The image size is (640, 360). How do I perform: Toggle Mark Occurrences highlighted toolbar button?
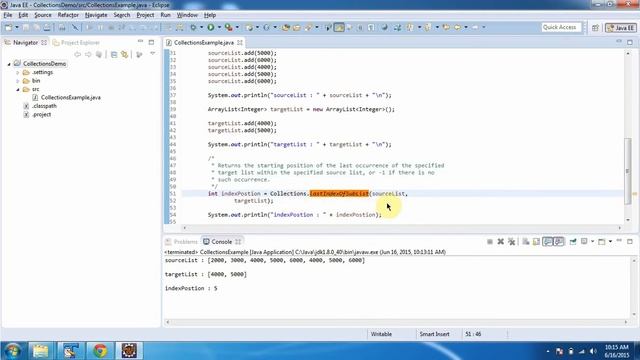pos(339,27)
